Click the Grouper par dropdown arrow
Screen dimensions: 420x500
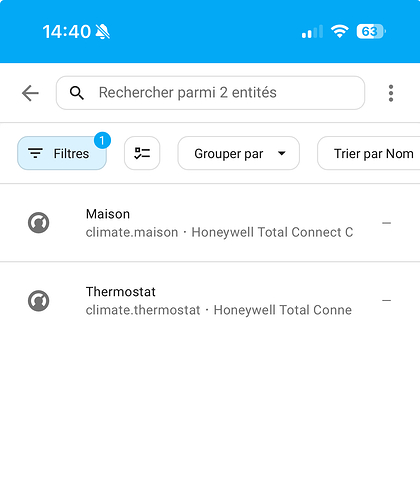click(x=282, y=153)
